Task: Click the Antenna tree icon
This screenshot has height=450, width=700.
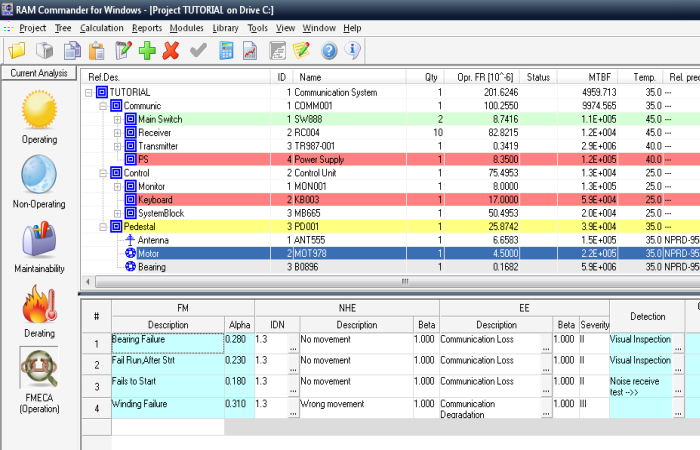Action: click(130, 240)
